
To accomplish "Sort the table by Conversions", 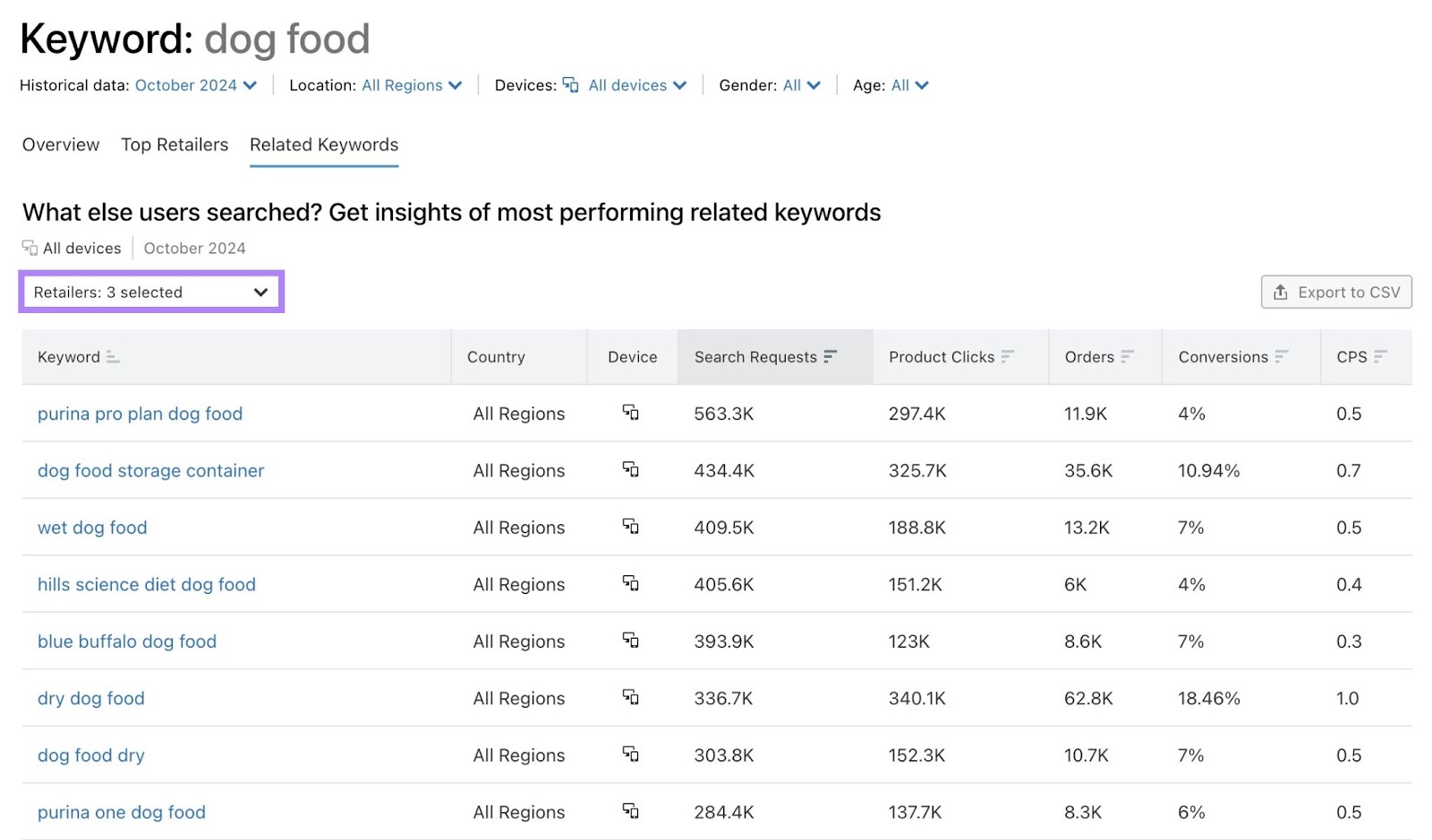I will point(1283,356).
